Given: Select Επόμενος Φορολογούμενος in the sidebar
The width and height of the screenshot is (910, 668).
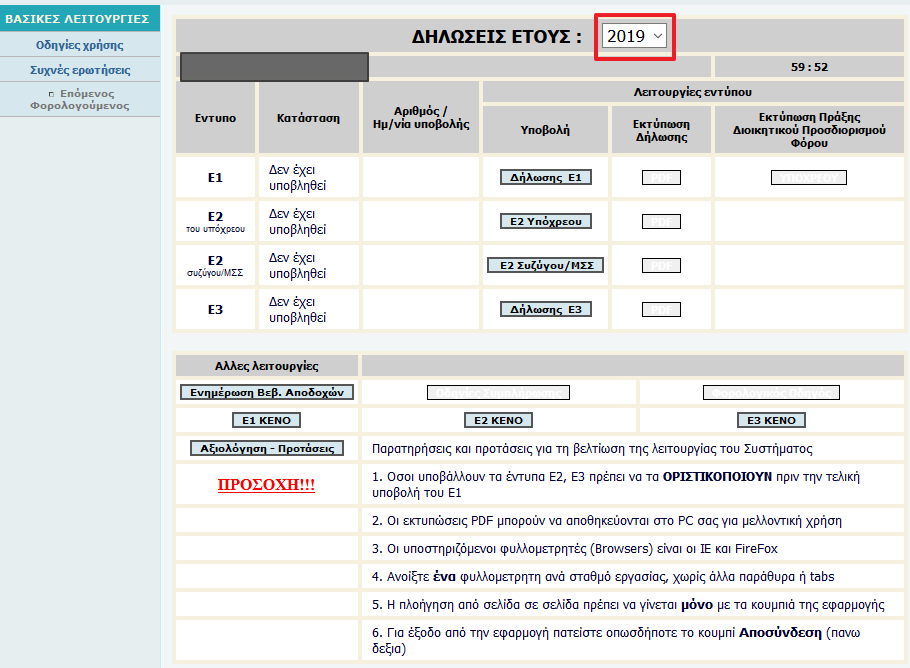Looking at the screenshot, I should tap(82, 100).
